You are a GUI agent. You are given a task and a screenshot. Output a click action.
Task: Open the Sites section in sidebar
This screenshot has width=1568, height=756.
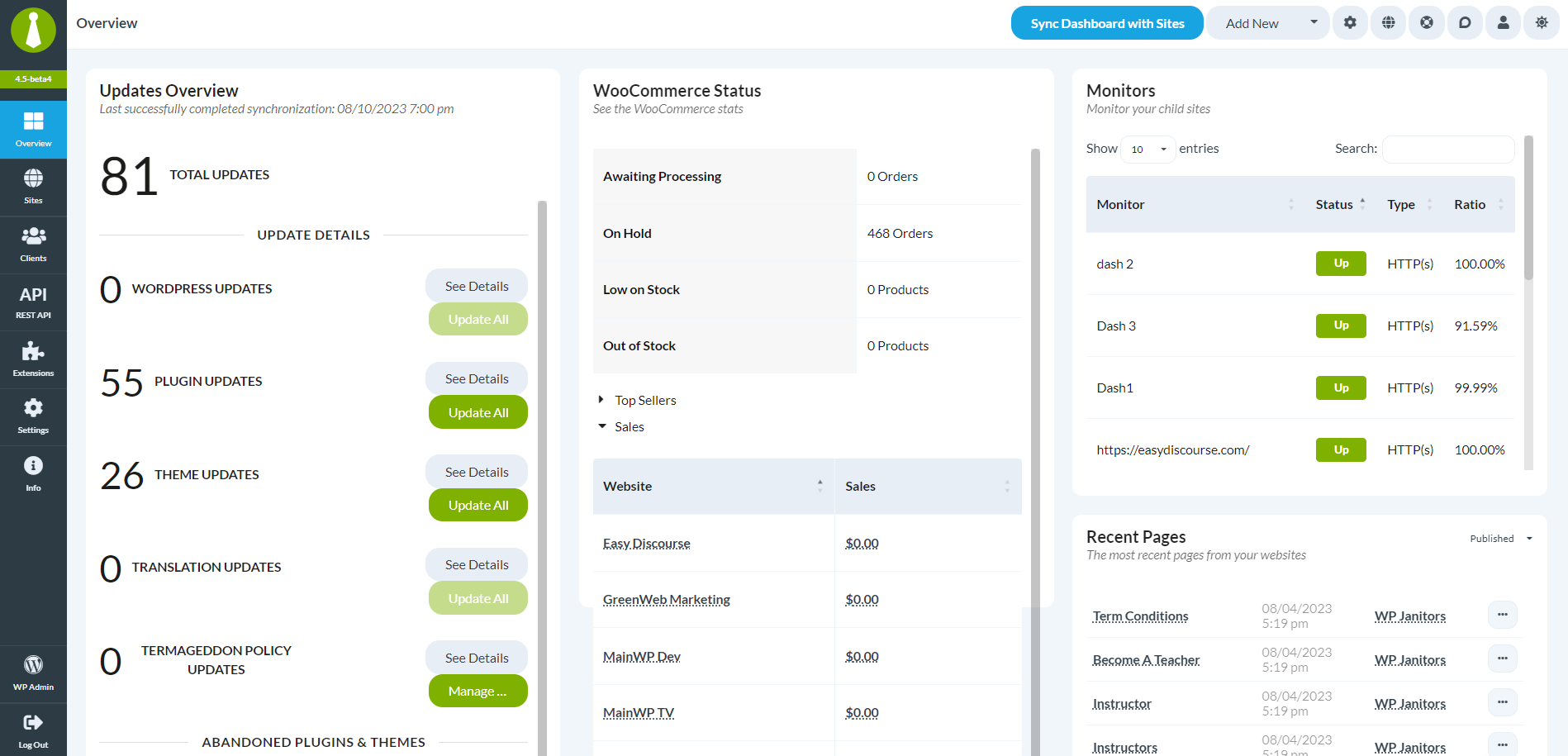[33, 188]
